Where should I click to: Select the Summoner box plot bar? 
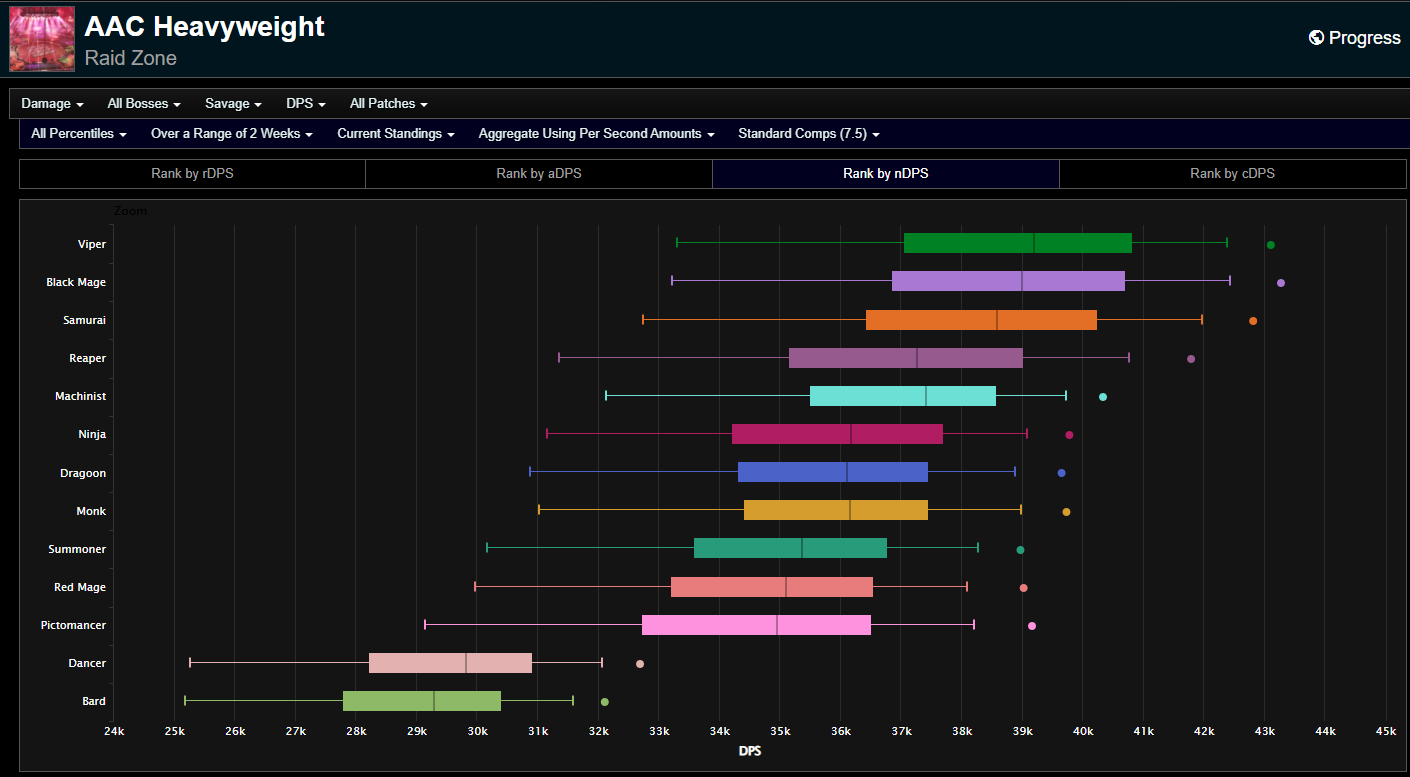[790, 548]
